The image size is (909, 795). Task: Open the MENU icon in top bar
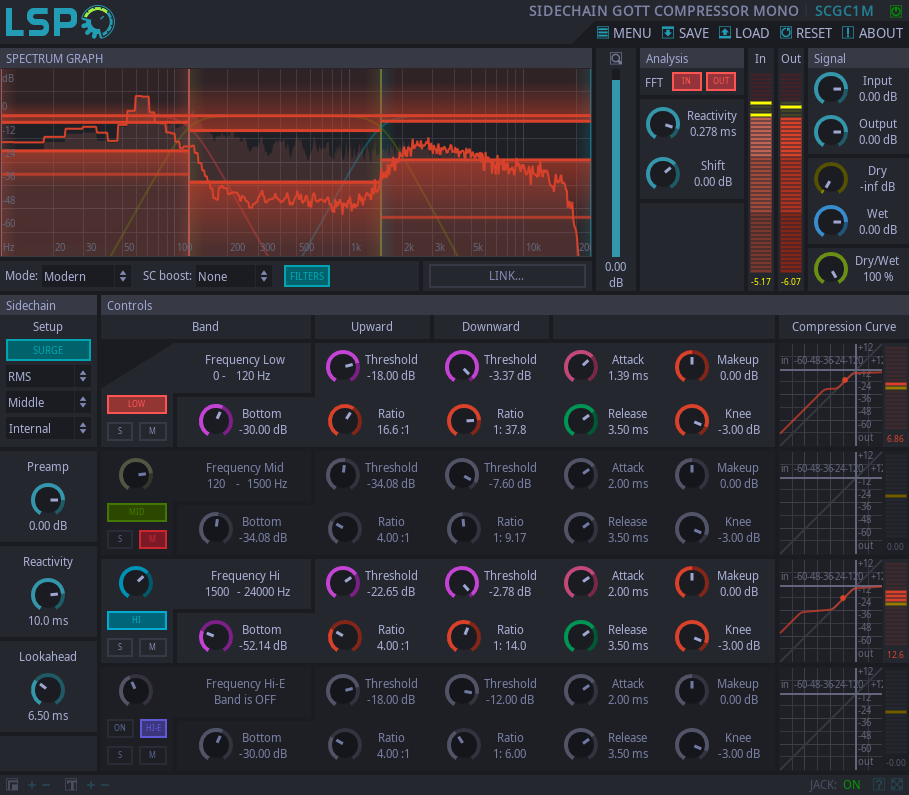tap(603, 32)
